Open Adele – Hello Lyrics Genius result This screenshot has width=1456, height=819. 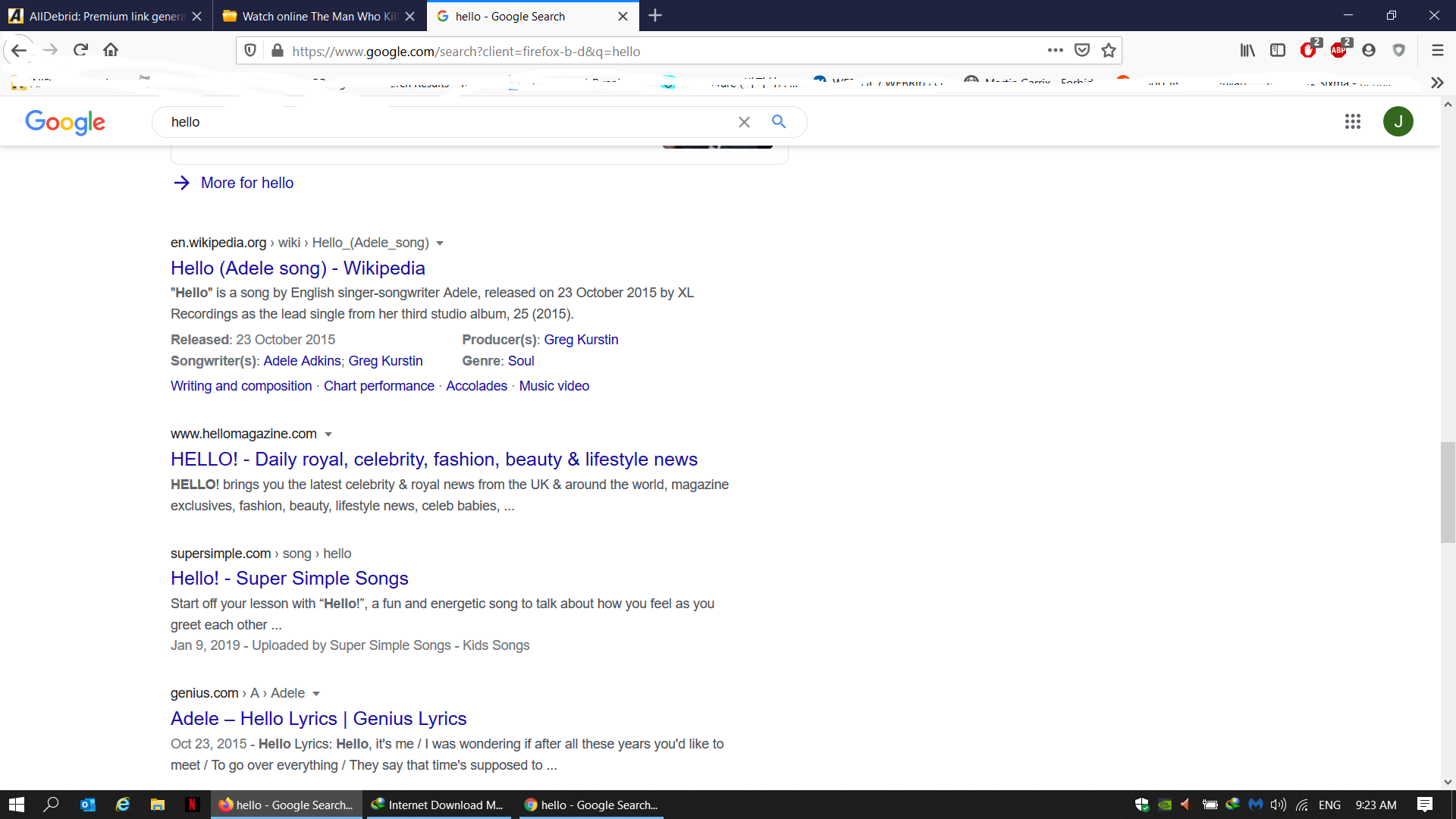click(x=318, y=718)
